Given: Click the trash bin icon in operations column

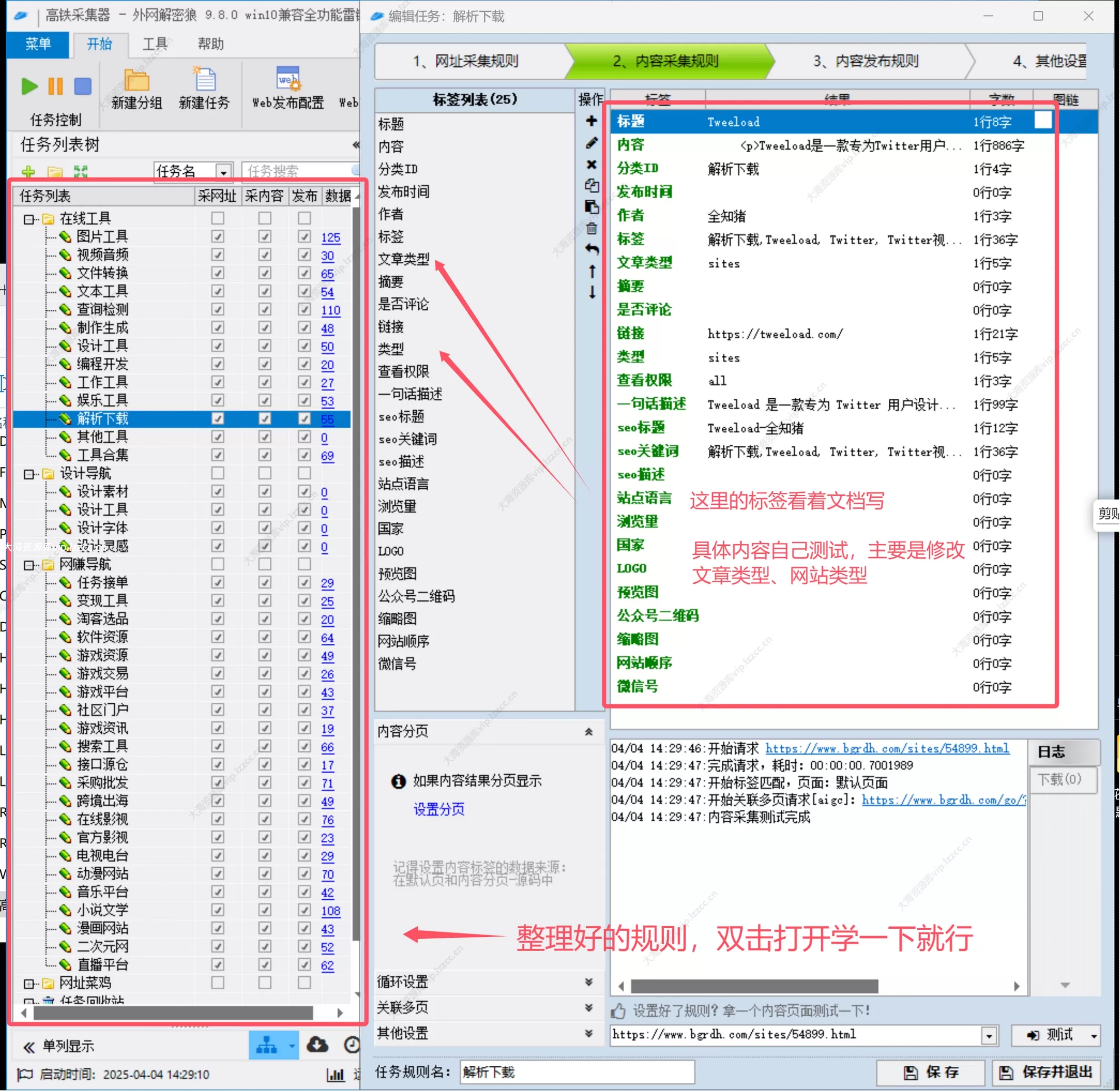Looking at the screenshot, I should [x=591, y=229].
